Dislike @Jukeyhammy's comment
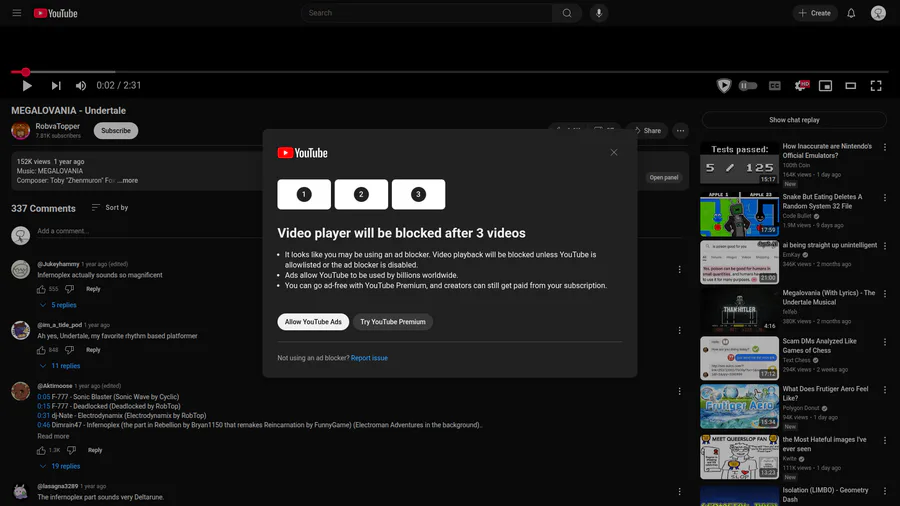The width and height of the screenshot is (900, 506). 69,289
